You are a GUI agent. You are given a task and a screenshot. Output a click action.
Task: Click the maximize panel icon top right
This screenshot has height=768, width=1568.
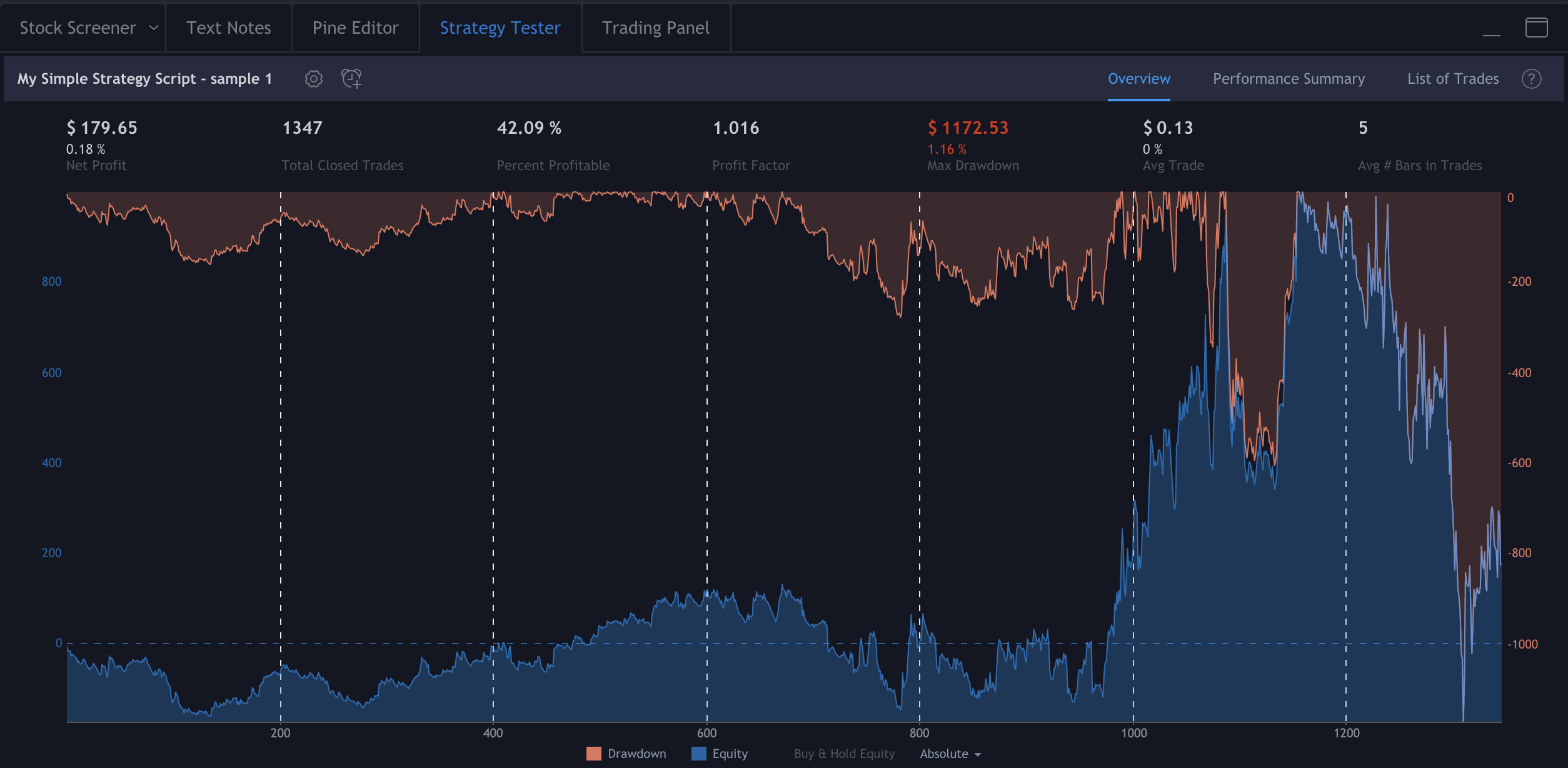click(1537, 28)
